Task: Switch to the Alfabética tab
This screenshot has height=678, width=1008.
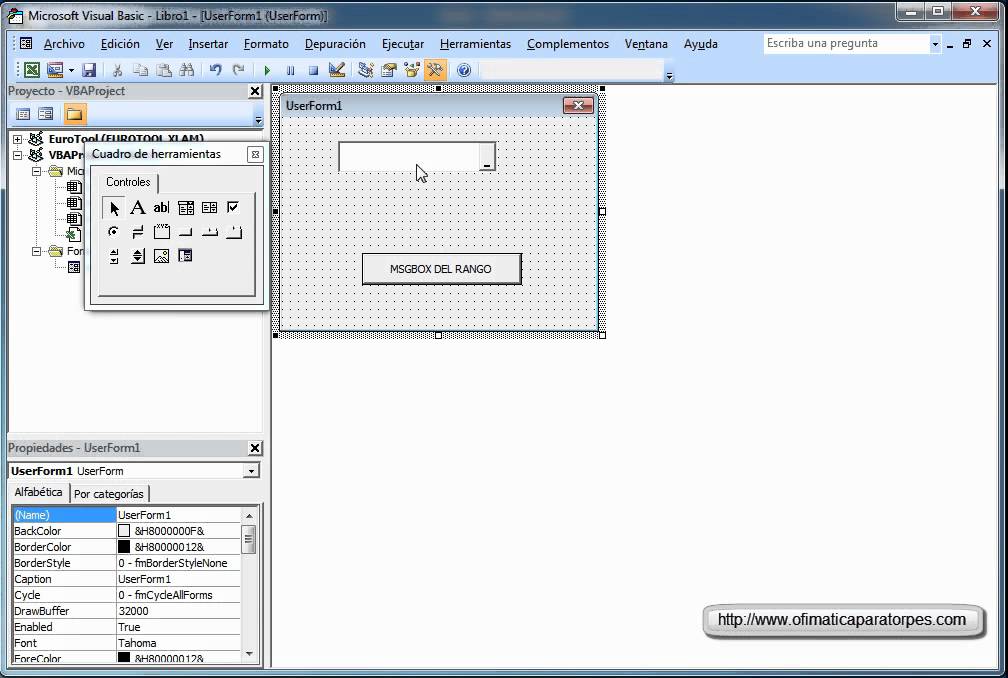Action: [x=39, y=492]
